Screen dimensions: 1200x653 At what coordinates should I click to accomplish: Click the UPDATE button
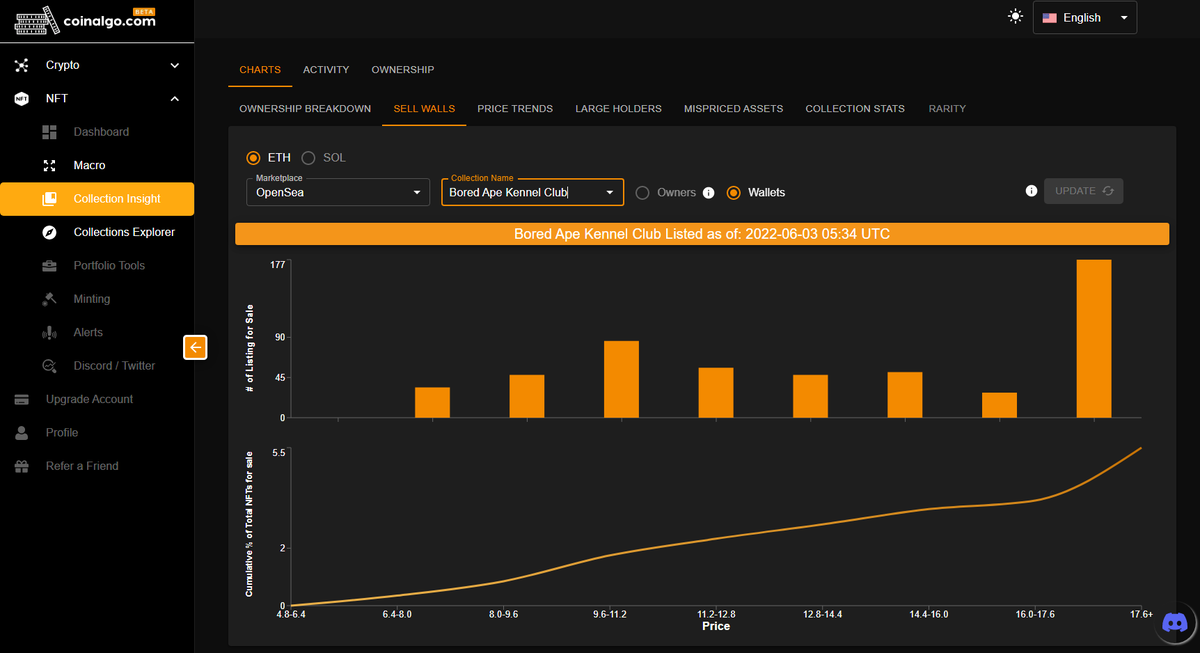pyautogui.click(x=1083, y=191)
